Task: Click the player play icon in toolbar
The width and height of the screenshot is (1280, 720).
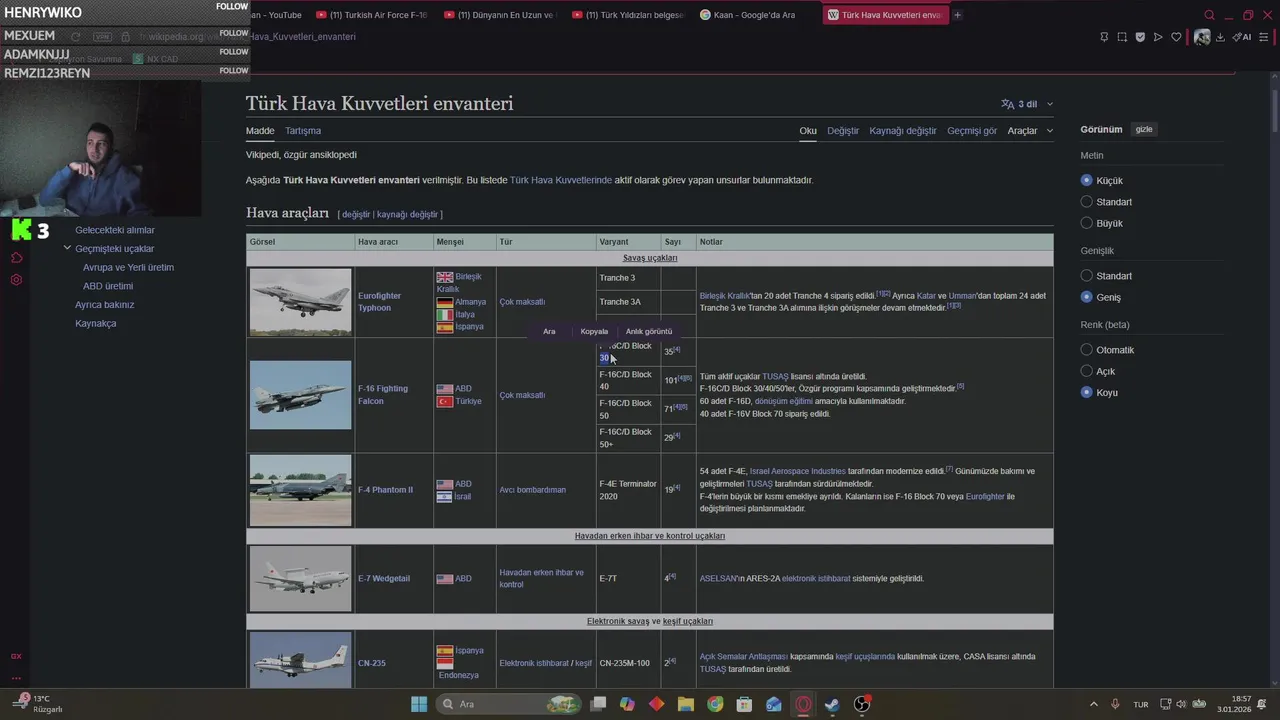Action: (x=1158, y=37)
